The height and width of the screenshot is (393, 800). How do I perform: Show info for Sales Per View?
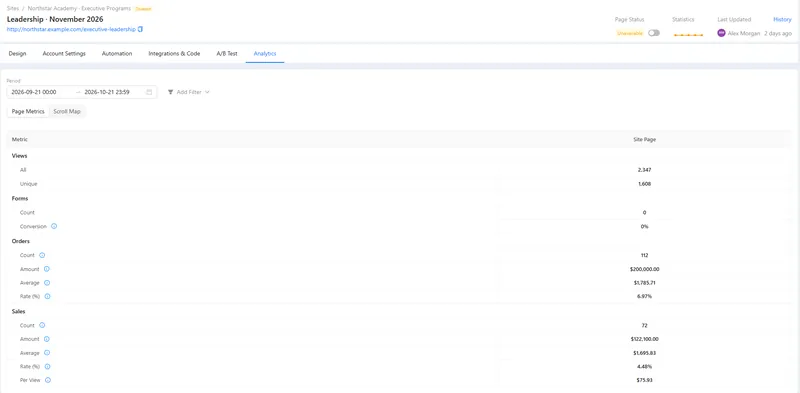pyautogui.click(x=48, y=380)
